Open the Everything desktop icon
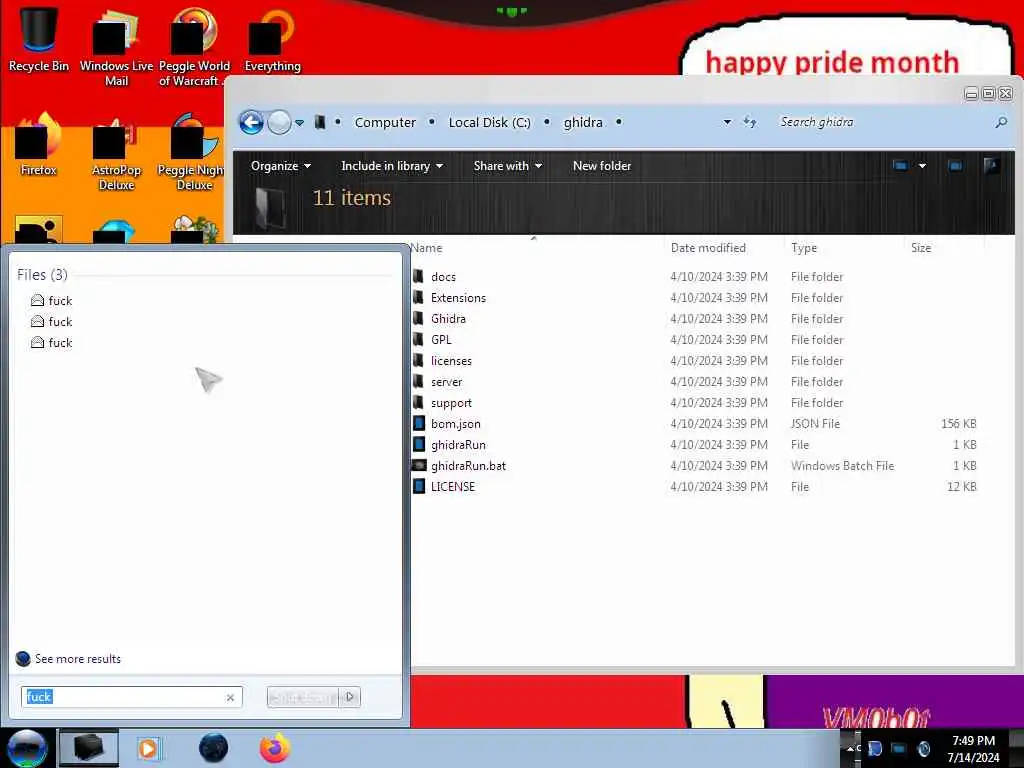 (x=272, y=40)
